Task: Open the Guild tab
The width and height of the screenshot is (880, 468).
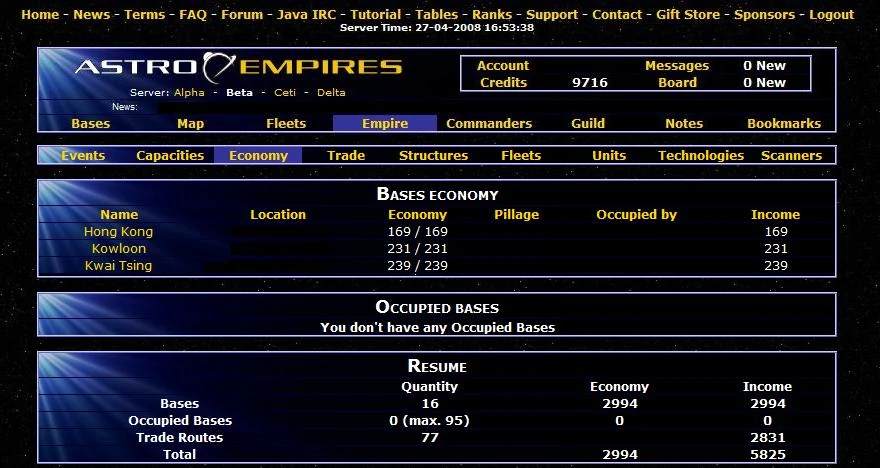Action: [588, 123]
